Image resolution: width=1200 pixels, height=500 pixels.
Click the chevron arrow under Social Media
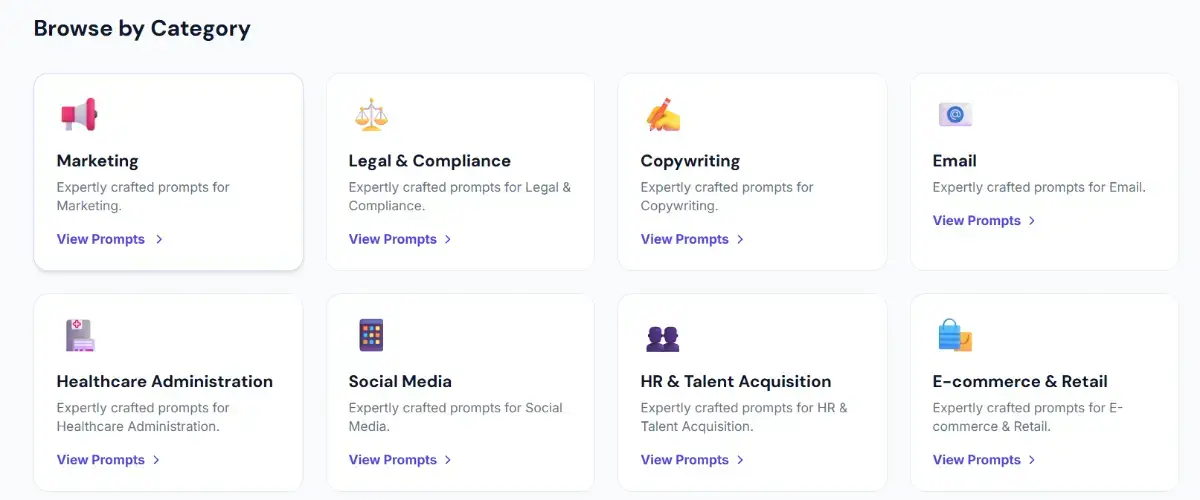click(x=448, y=460)
